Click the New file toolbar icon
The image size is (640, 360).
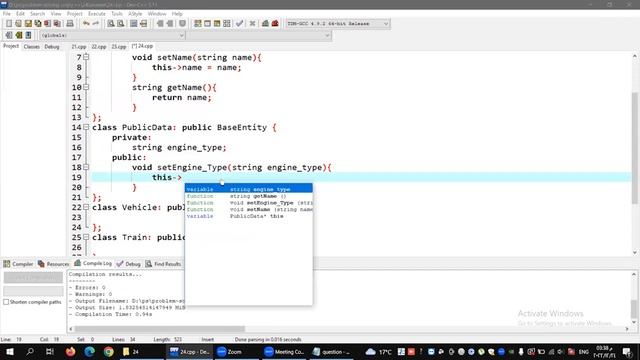click(9, 24)
